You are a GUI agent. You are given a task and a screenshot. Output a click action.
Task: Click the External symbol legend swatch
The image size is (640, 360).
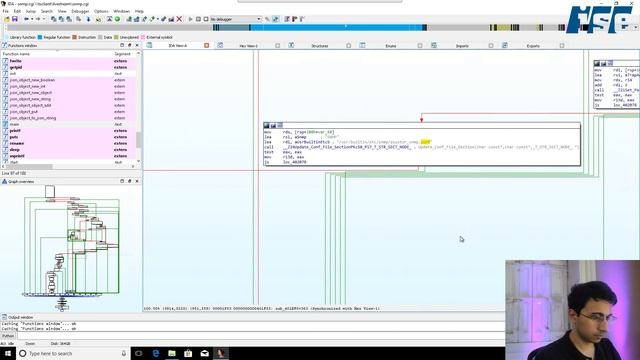[143, 37]
